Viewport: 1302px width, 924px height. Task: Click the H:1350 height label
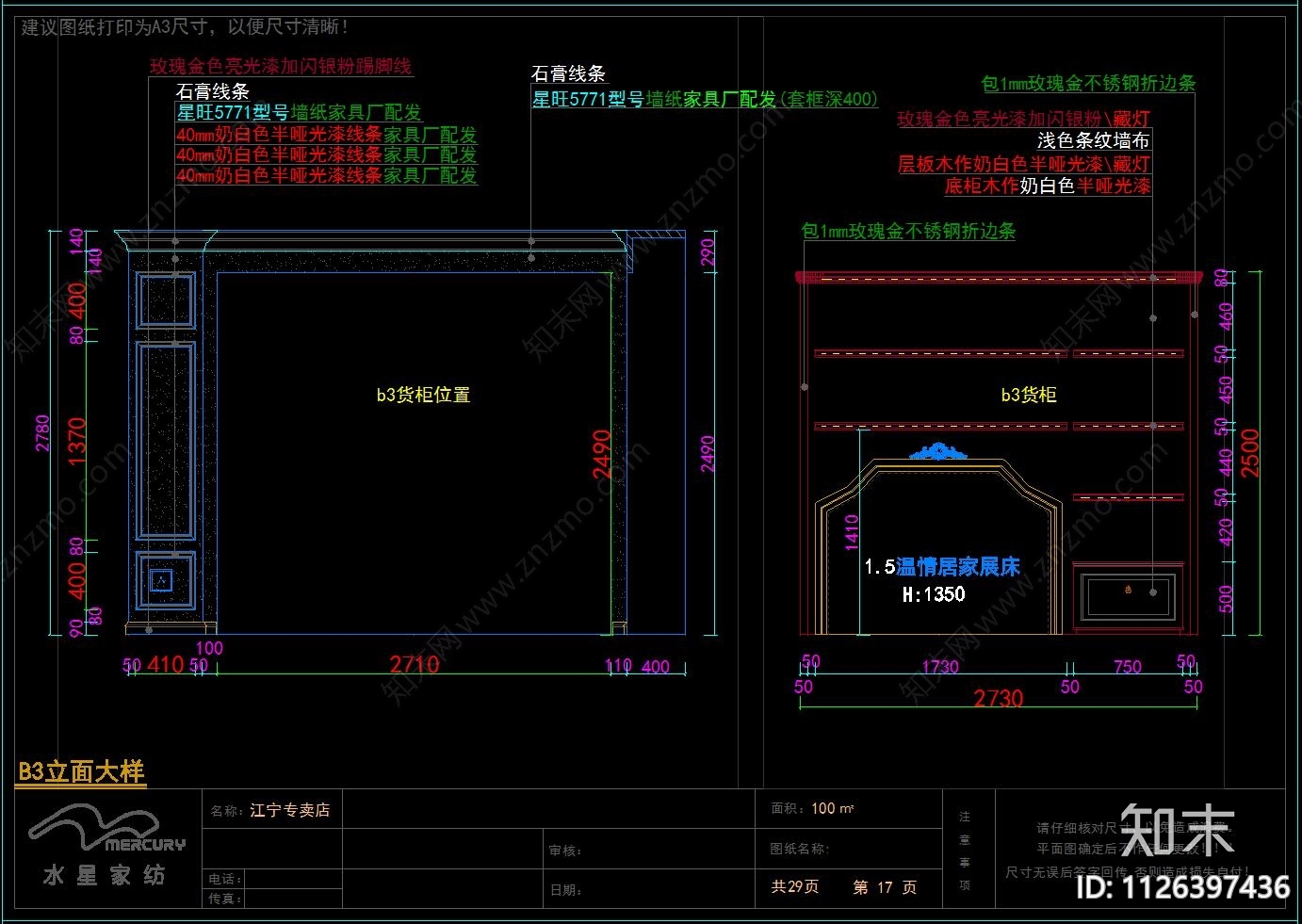pyautogui.click(x=934, y=594)
